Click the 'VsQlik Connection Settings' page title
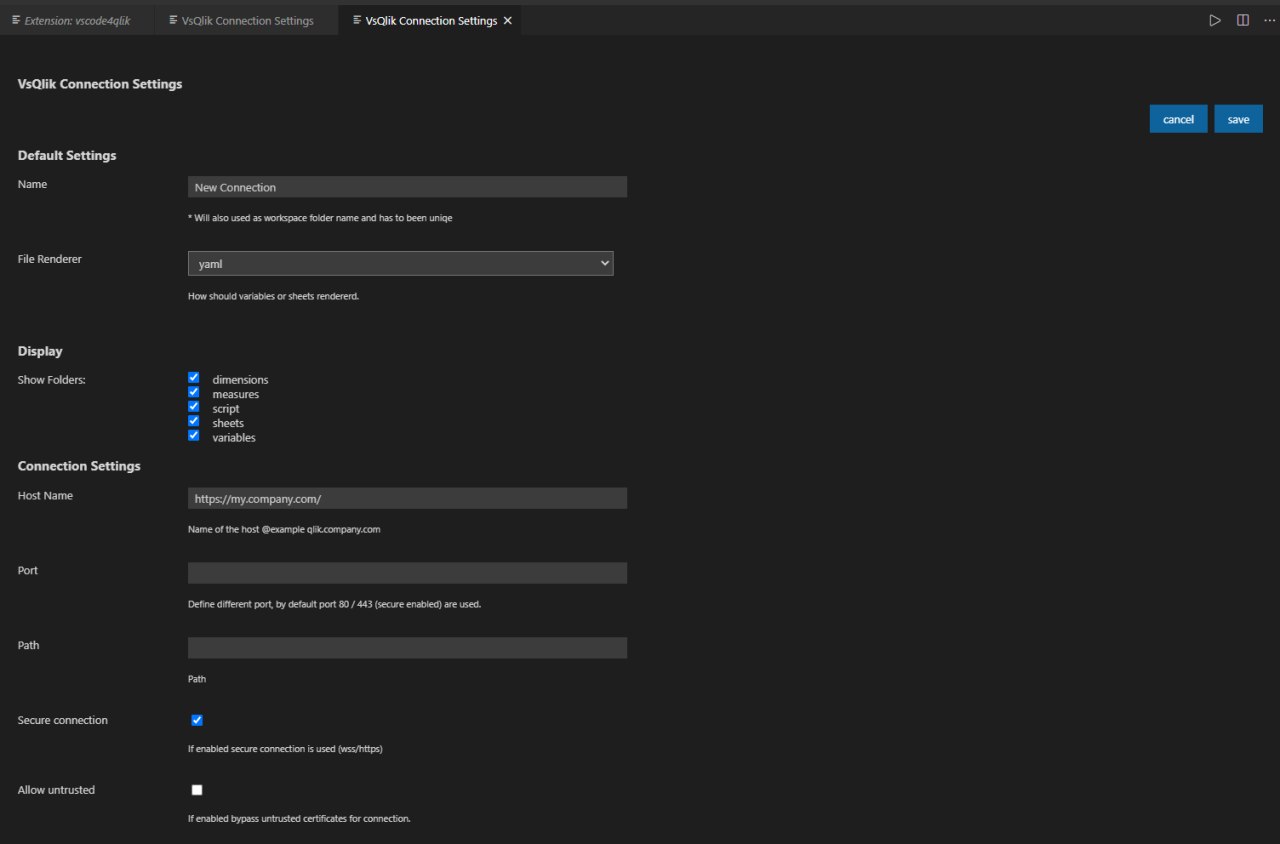1280x844 pixels. tap(100, 85)
